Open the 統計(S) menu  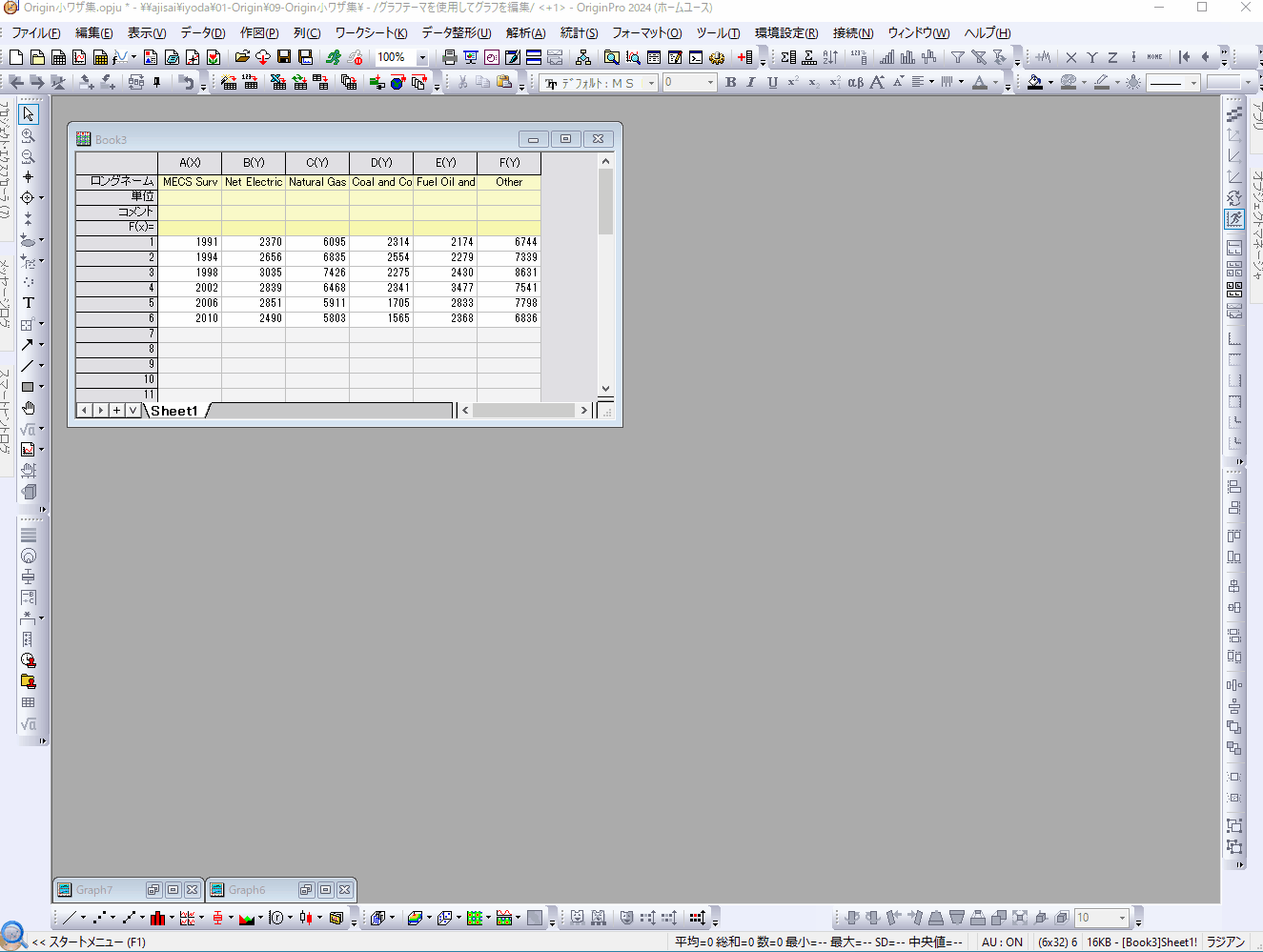pyautogui.click(x=580, y=32)
